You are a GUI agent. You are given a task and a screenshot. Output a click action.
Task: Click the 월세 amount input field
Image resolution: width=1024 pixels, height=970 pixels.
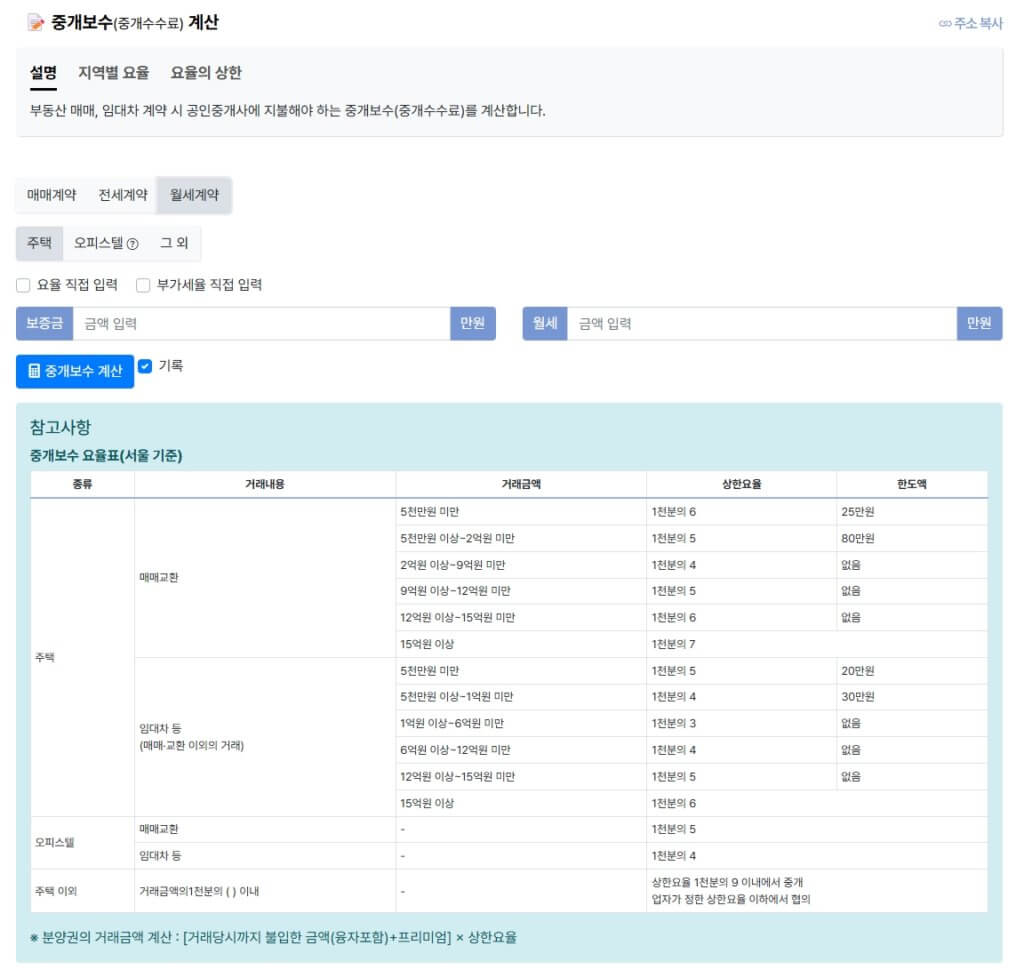tap(760, 323)
